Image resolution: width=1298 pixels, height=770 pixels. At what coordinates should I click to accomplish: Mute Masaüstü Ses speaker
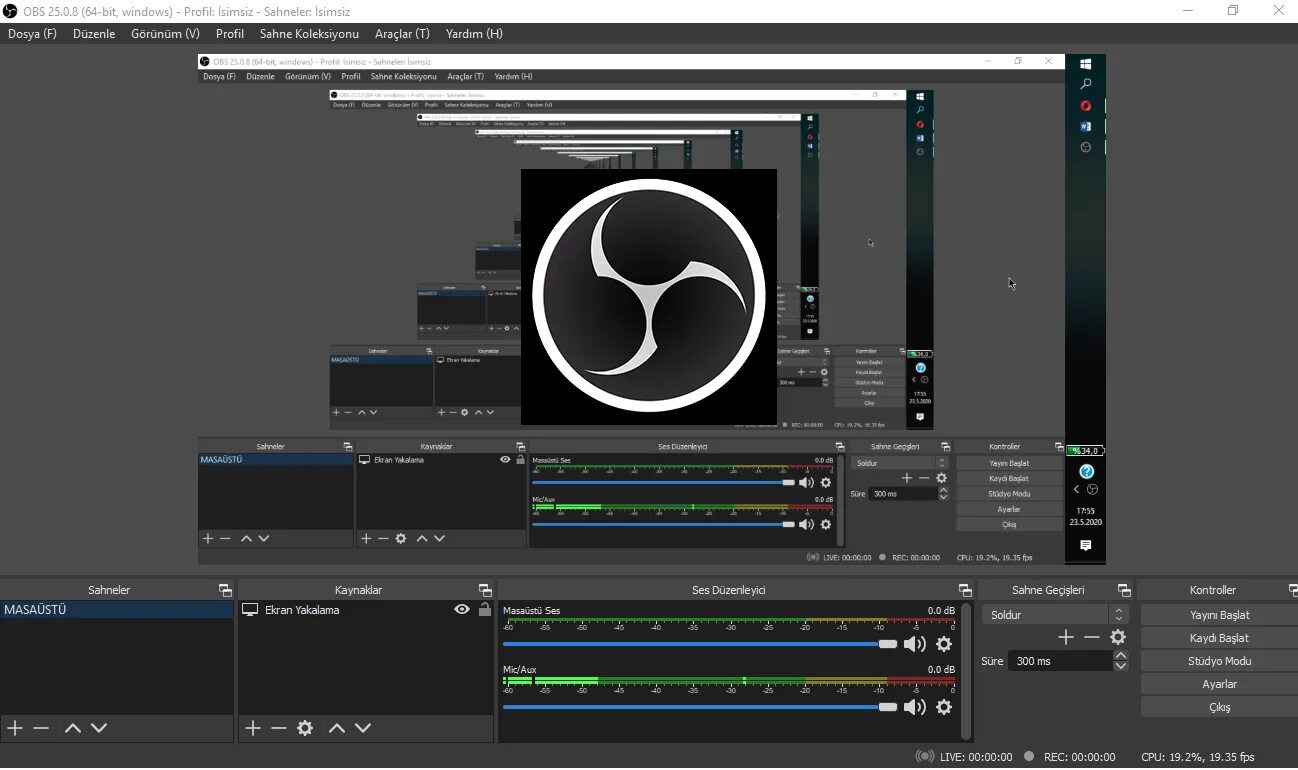[x=914, y=644]
